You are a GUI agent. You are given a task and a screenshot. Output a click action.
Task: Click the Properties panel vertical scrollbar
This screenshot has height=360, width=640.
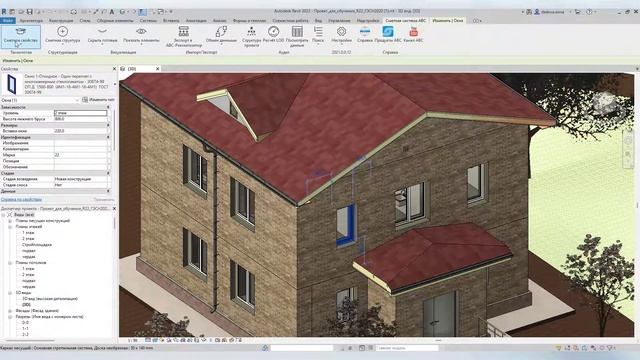tap(115, 129)
